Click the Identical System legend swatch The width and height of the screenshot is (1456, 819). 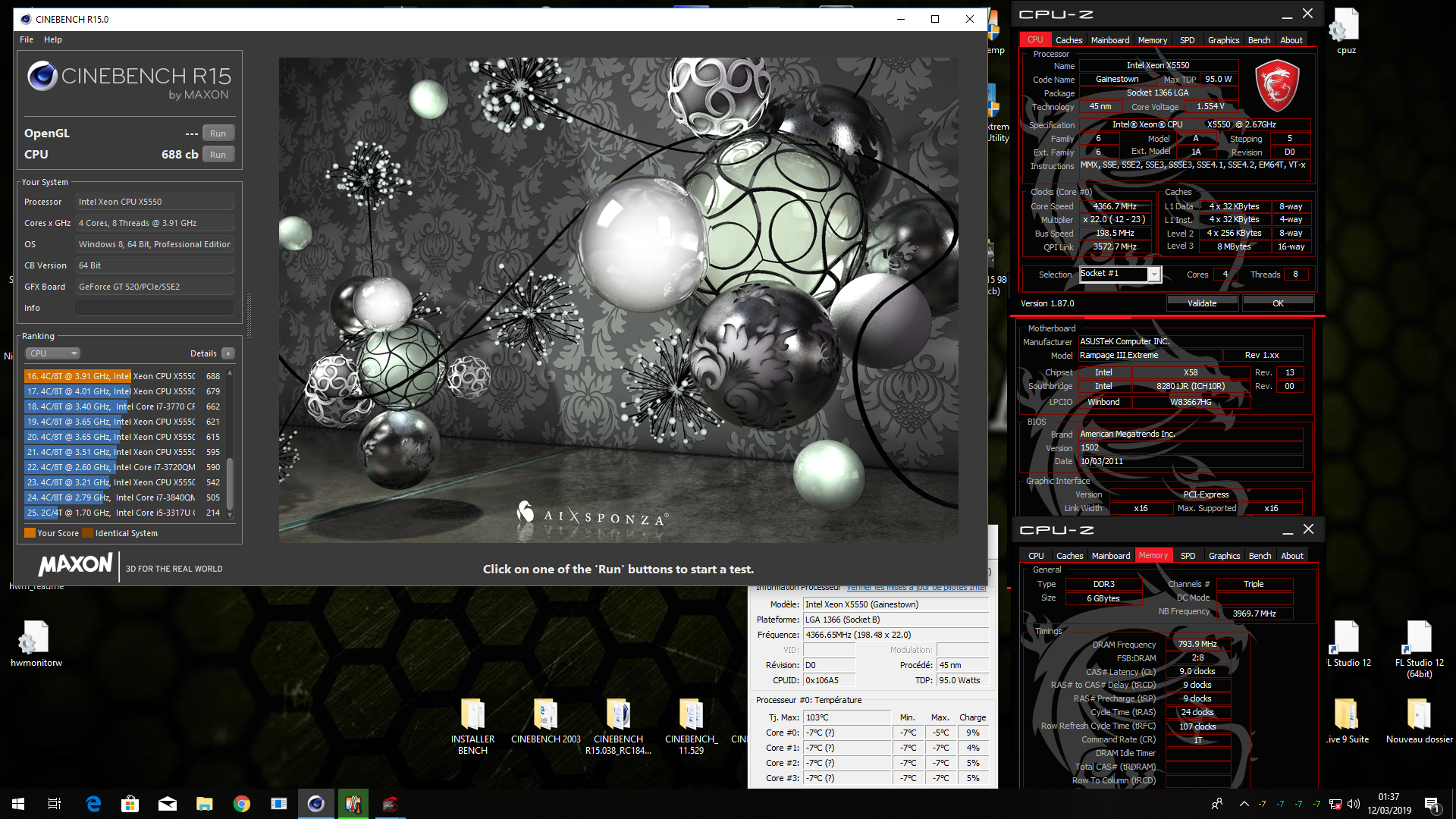point(88,533)
